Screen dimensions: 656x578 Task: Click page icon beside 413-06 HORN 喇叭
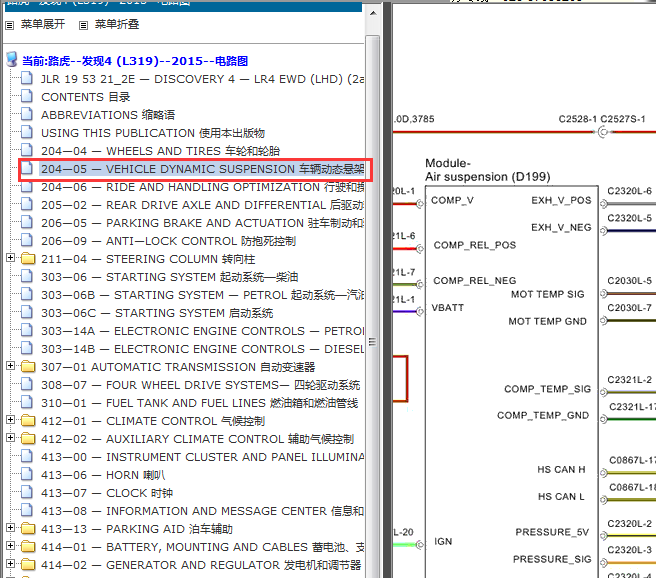(x=27, y=474)
